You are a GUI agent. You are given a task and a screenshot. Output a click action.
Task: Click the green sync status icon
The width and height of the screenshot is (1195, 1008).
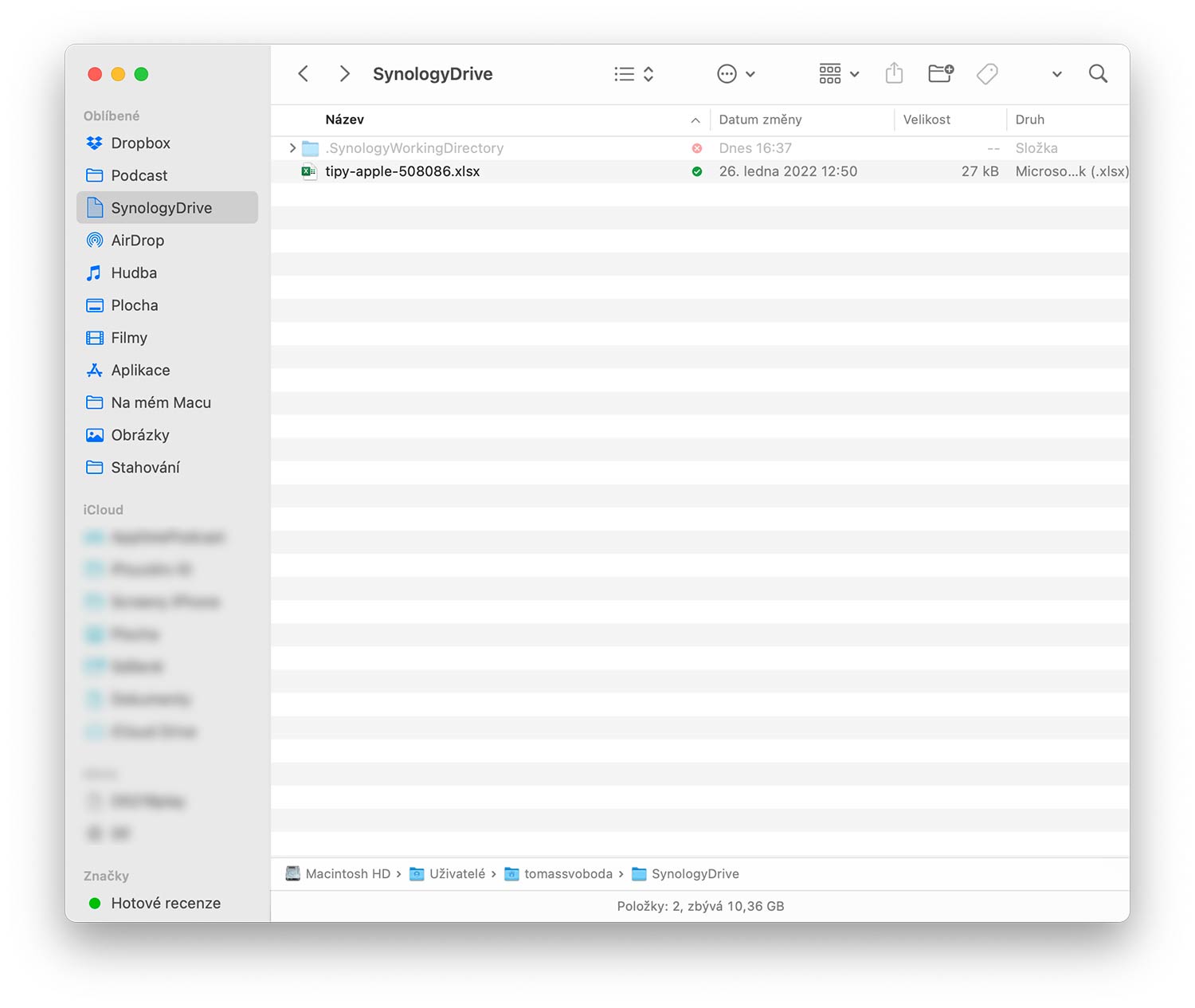click(x=697, y=171)
